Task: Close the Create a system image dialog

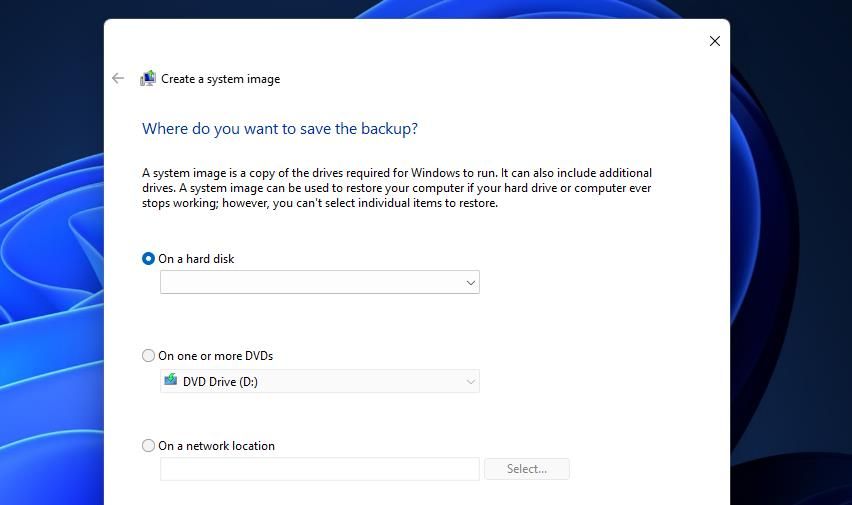Action: click(714, 41)
